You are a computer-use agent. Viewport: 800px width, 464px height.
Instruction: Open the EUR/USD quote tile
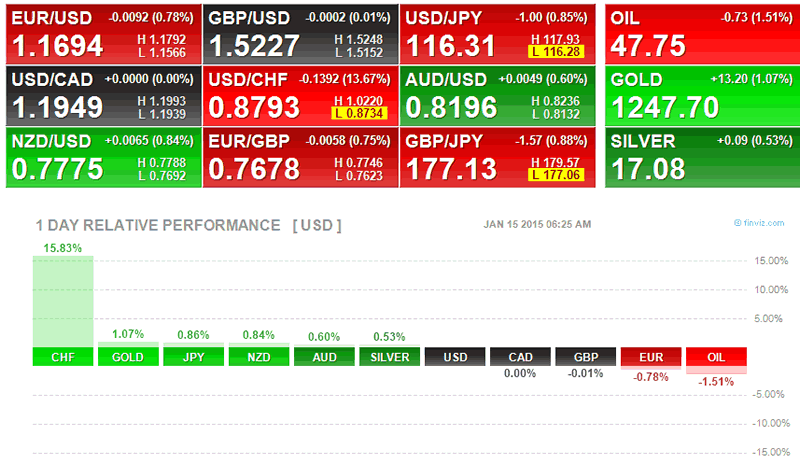point(103,35)
